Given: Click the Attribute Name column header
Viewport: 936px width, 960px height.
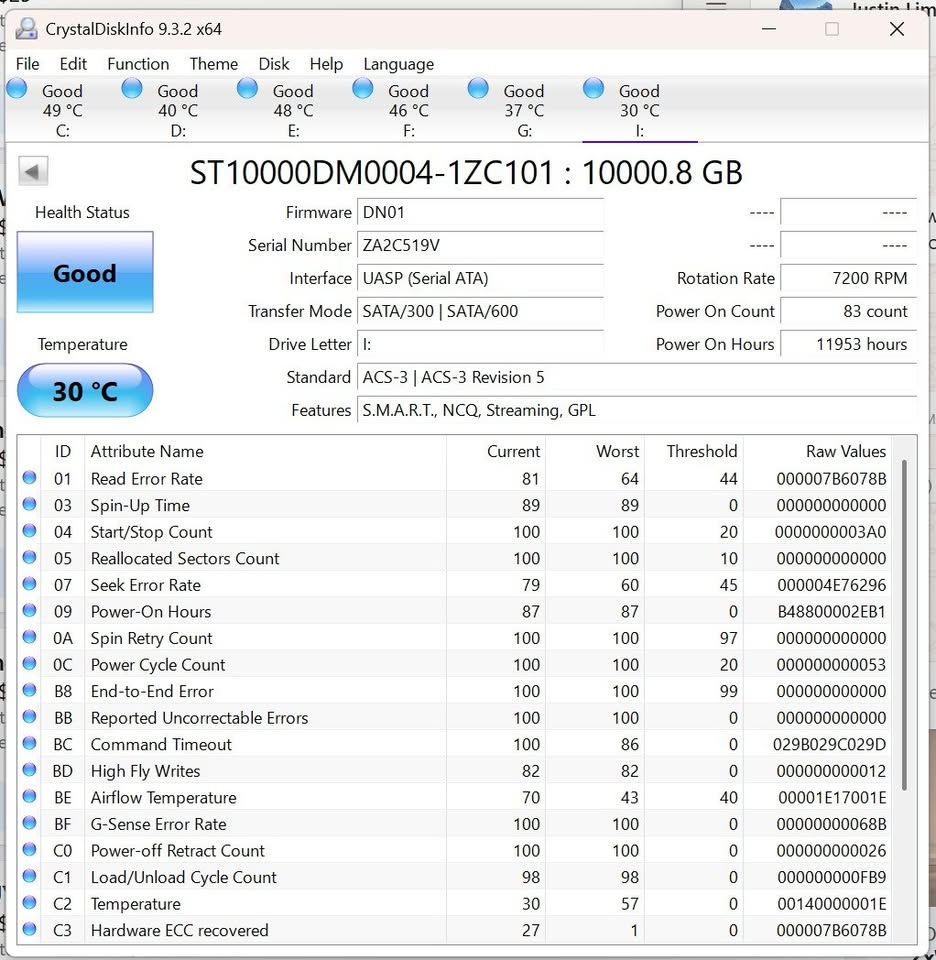Looking at the screenshot, I should [x=147, y=451].
